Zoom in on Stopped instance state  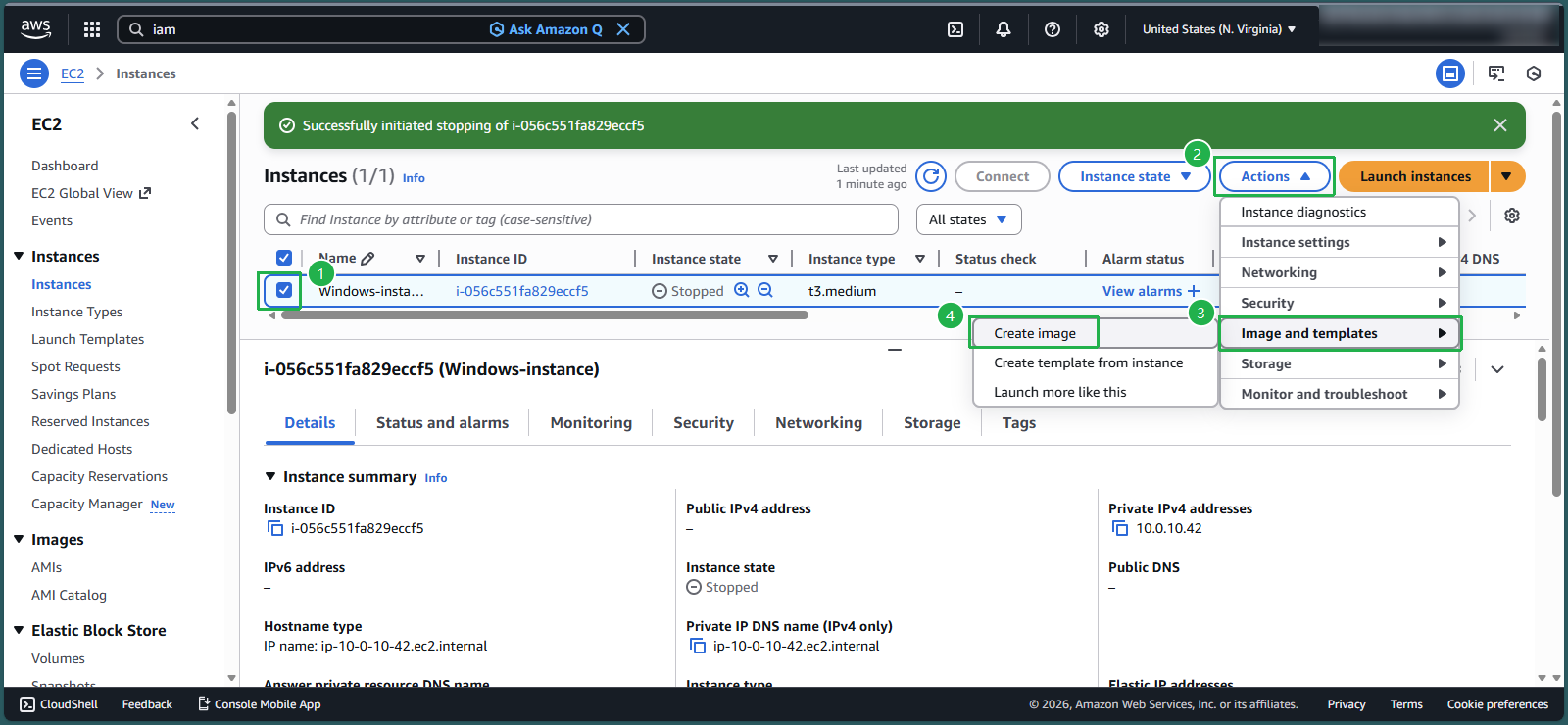[x=742, y=290]
